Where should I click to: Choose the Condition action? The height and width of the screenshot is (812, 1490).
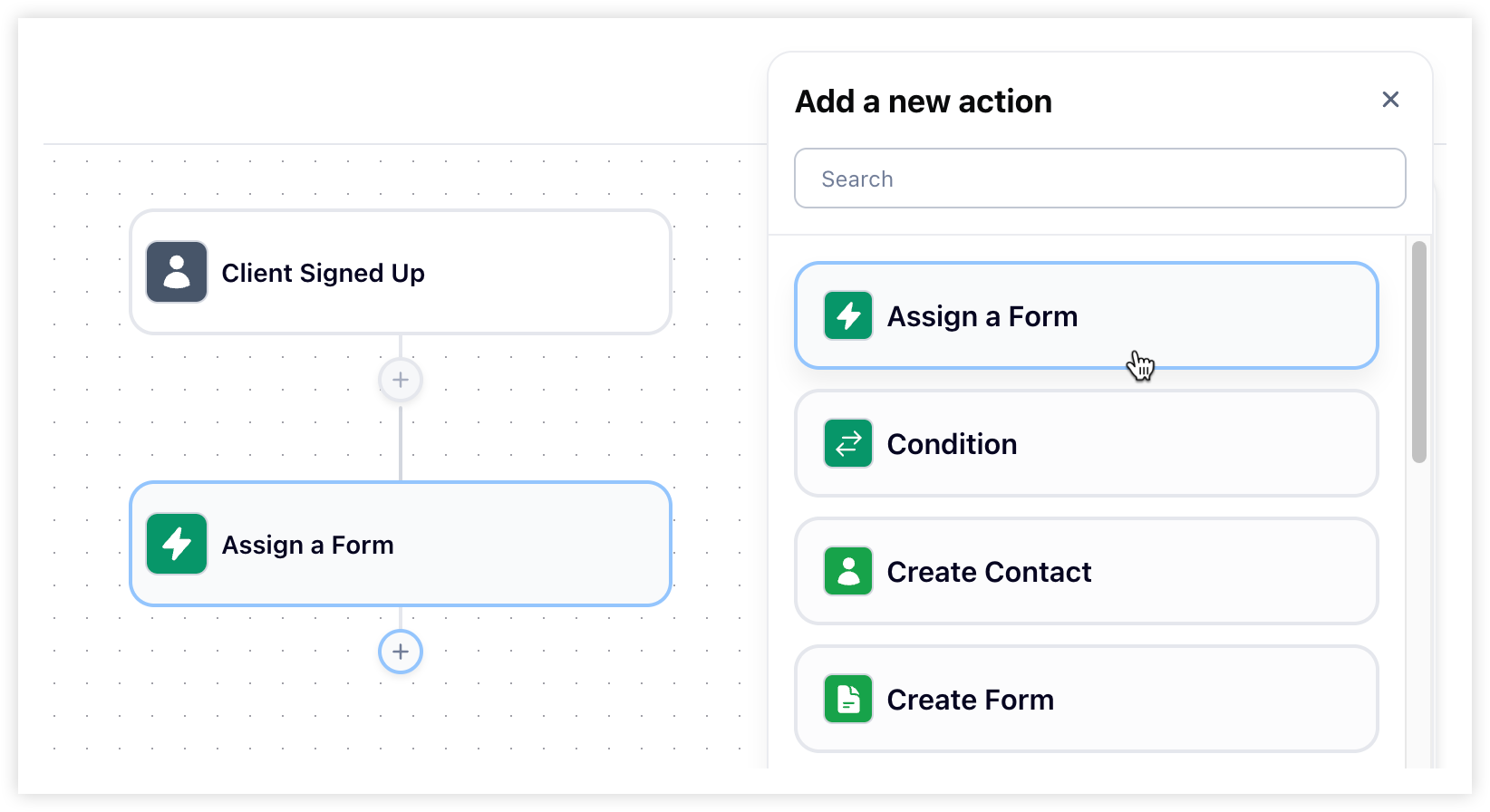click(x=1087, y=443)
